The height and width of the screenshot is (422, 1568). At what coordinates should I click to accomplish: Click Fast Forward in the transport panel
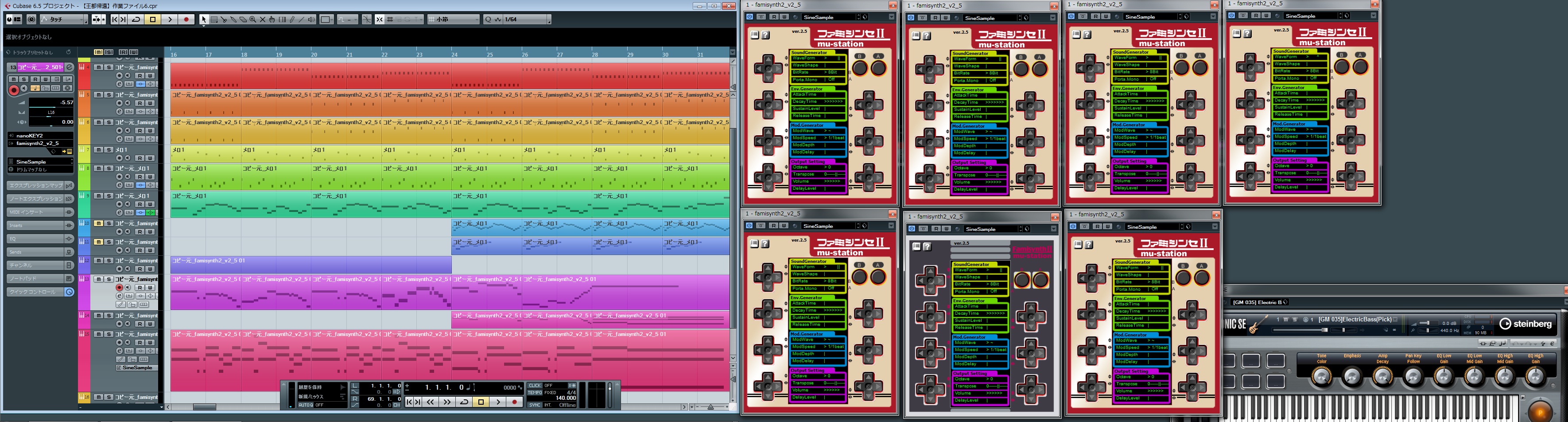[447, 402]
